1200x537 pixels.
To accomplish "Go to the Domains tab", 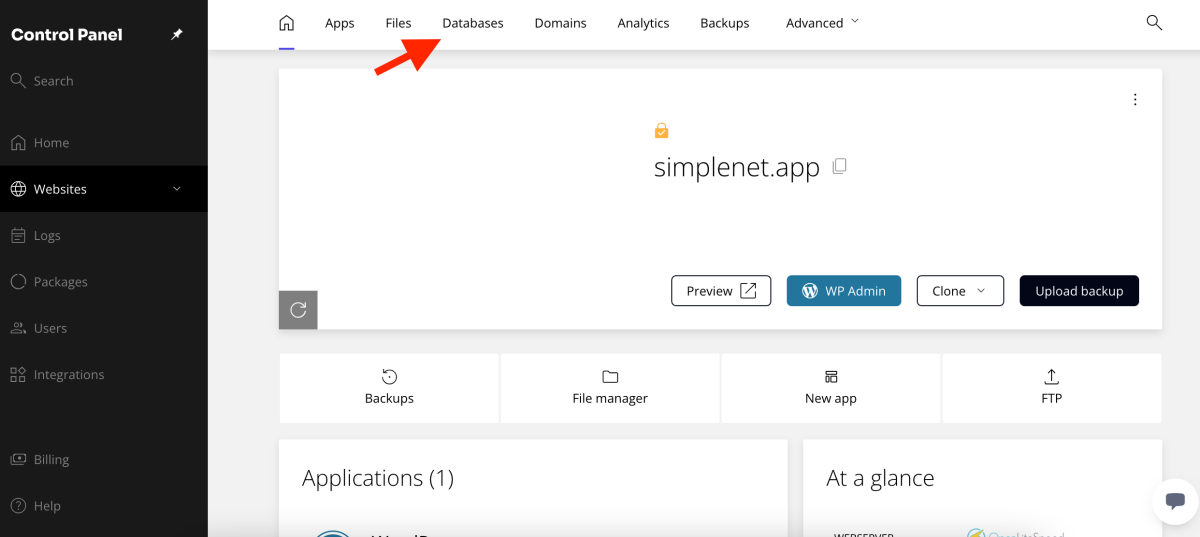I will pos(560,23).
